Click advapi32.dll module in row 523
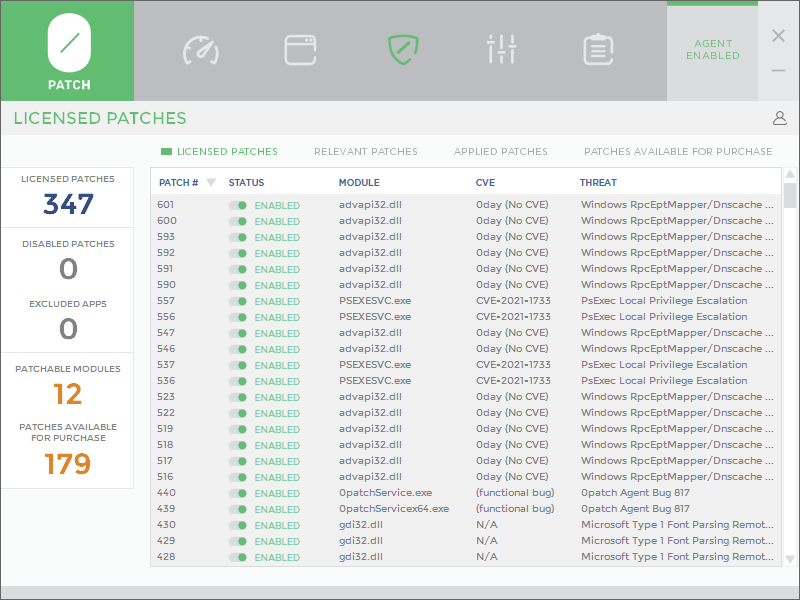This screenshot has width=800, height=600. point(370,396)
